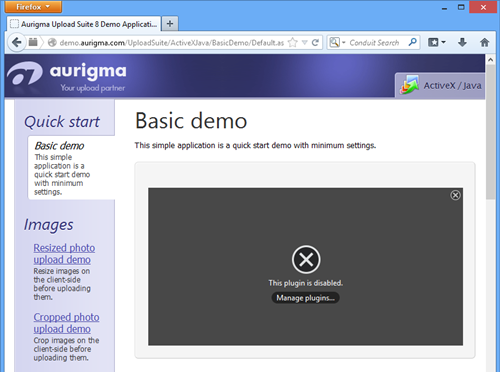
Task: Click the demo.aurigma.com address bar
Action: [172, 43]
